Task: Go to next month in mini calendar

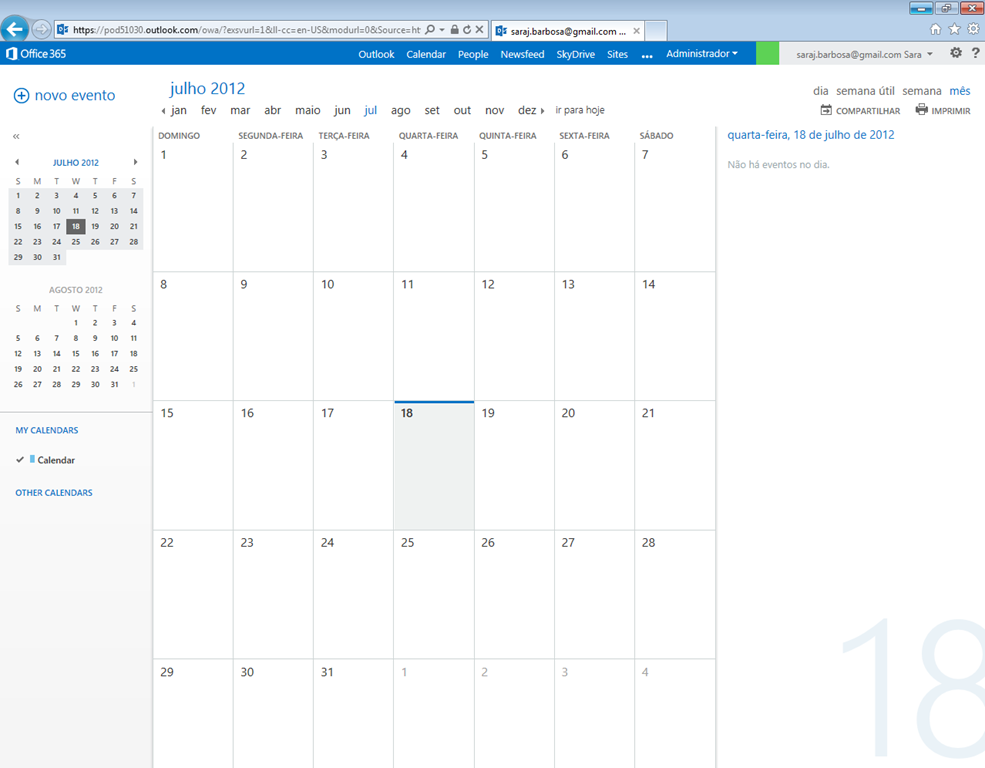Action: click(x=135, y=162)
